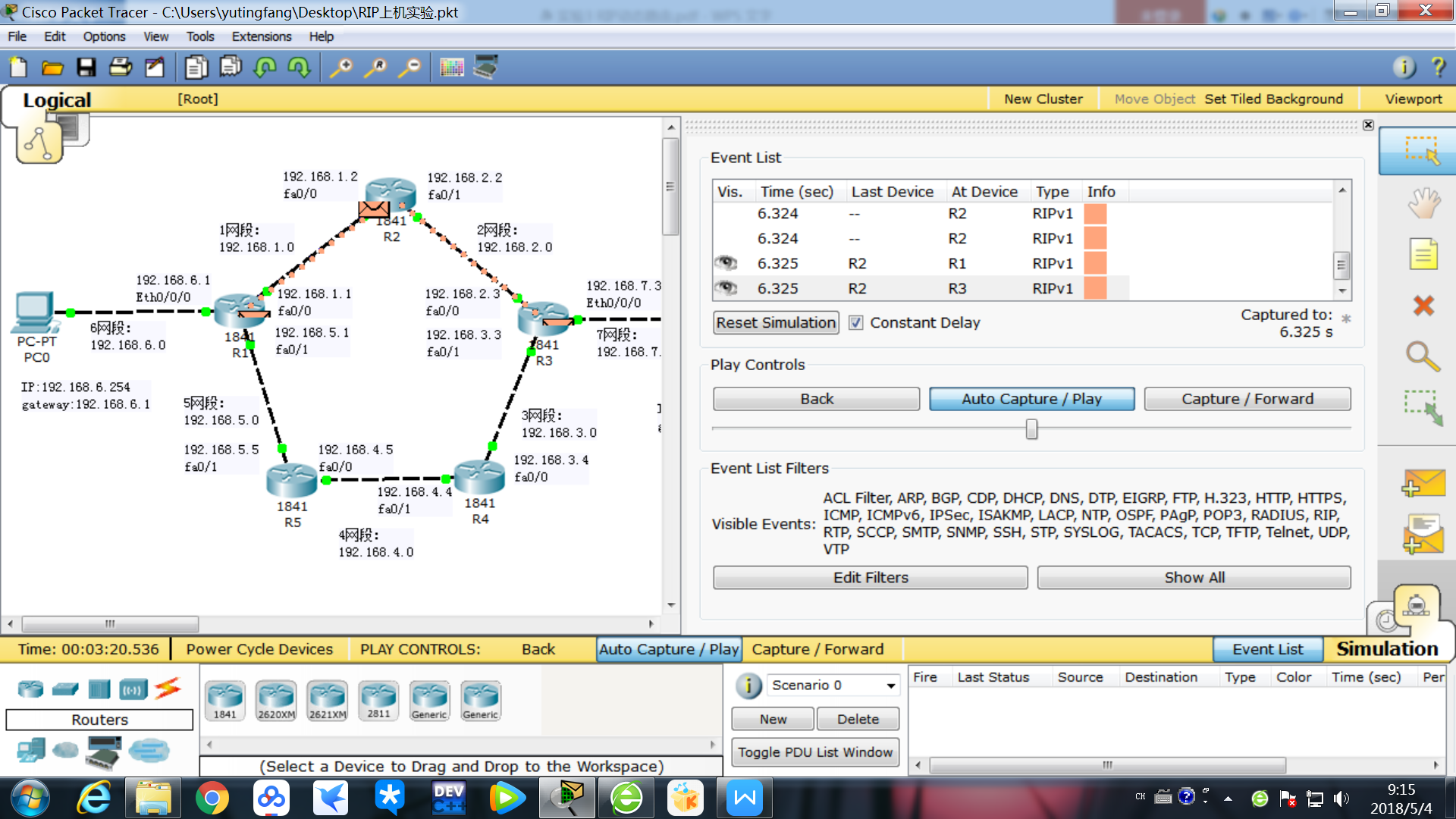The height and width of the screenshot is (819, 1456).
Task: Open the Extensions menu
Action: [x=261, y=36]
